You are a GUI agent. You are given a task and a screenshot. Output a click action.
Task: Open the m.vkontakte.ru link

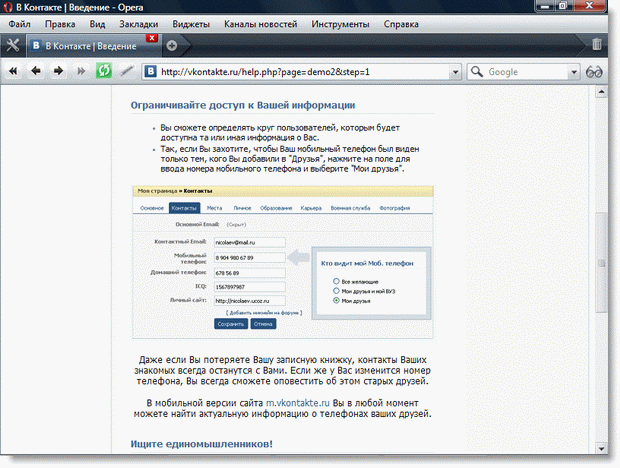[298, 403]
